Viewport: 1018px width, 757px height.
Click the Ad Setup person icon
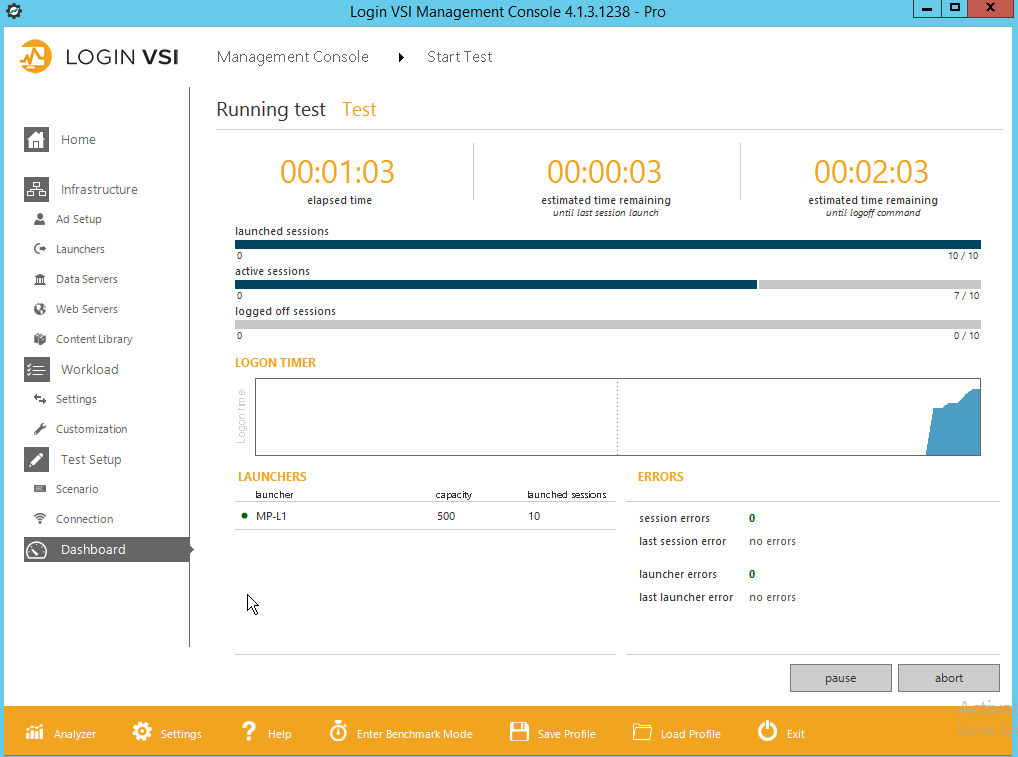point(40,219)
